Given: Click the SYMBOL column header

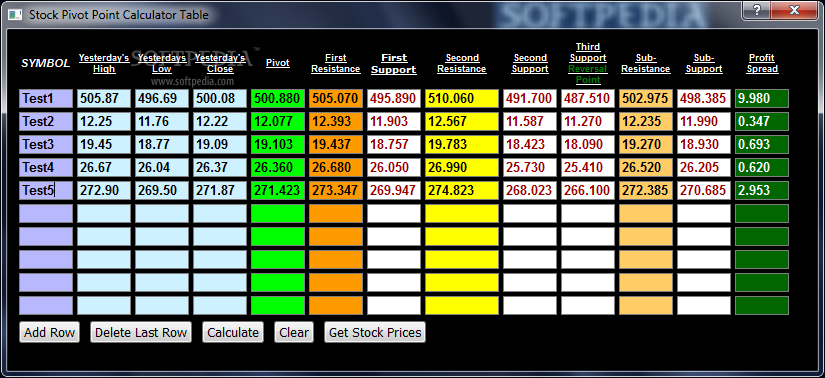Looking at the screenshot, I should coord(45,64).
